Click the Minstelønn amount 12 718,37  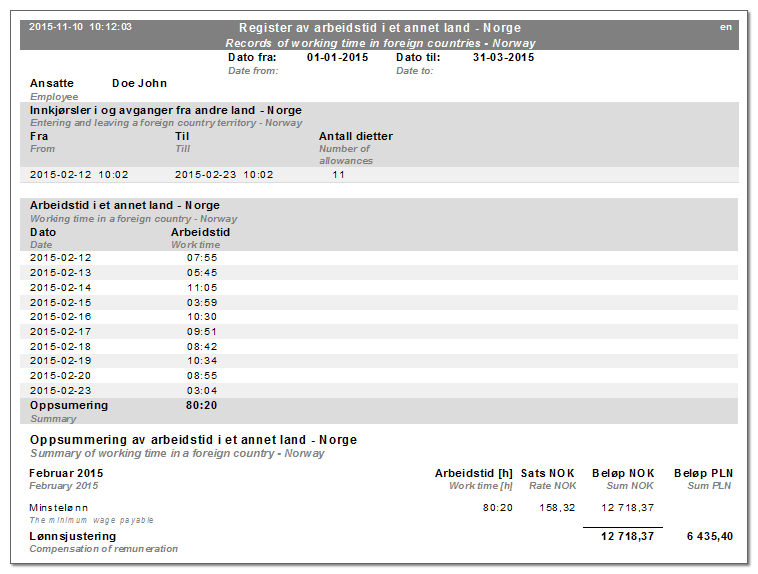click(x=627, y=508)
